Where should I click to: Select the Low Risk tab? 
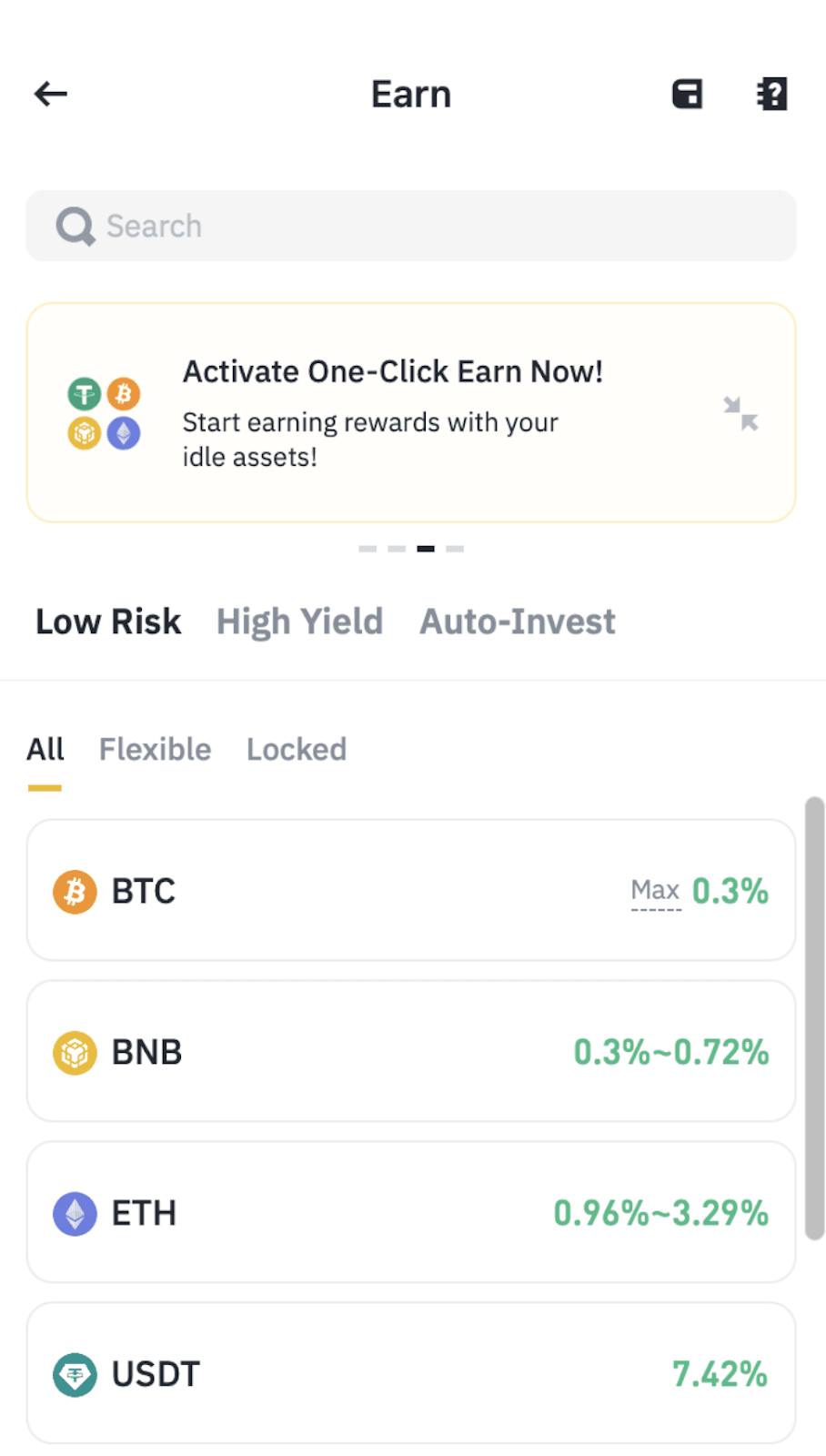[108, 622]
